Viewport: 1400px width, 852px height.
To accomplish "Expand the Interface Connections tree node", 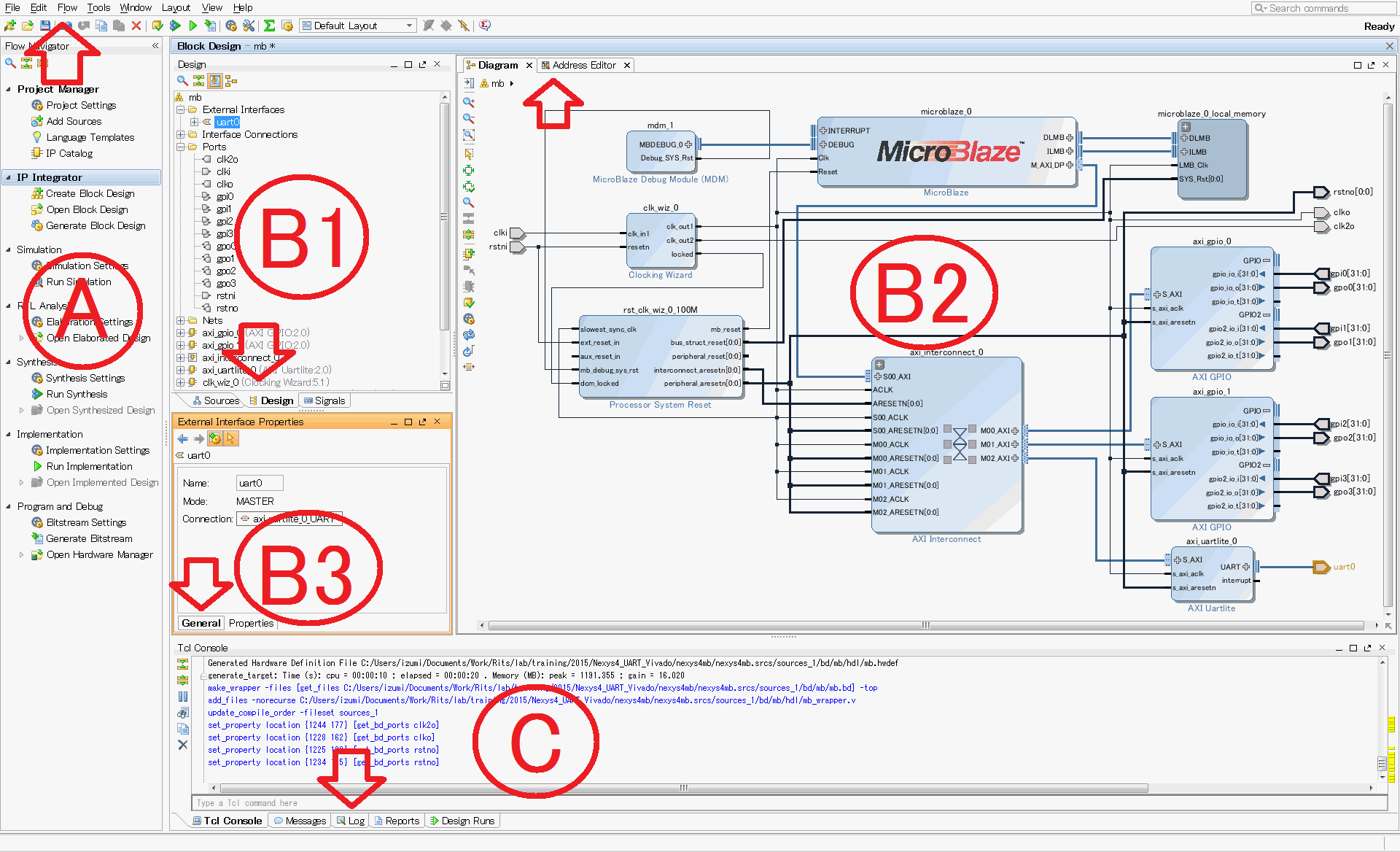I will tap(180, 135).
